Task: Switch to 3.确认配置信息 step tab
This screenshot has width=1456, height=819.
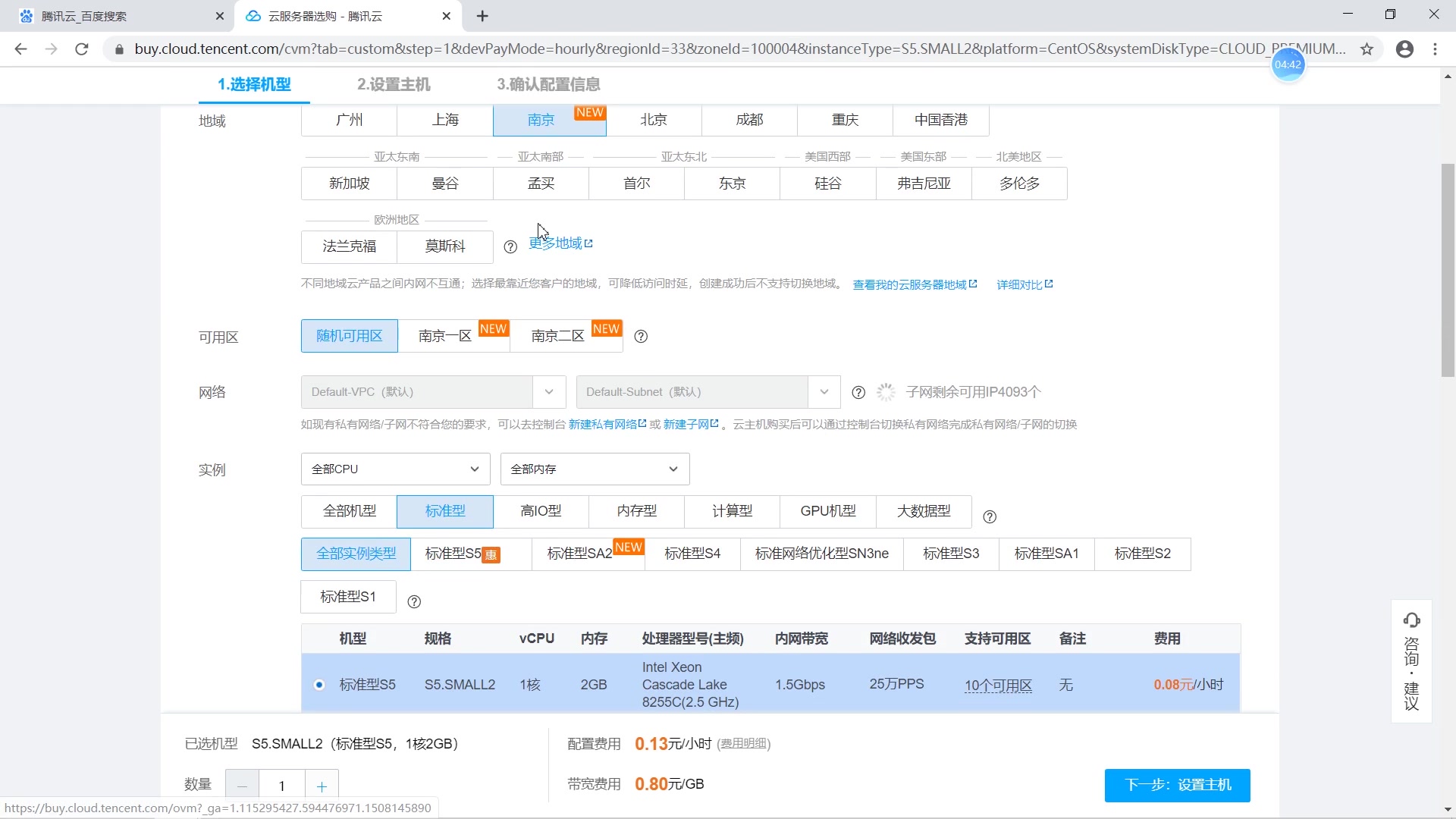Action: coord(548,84)
